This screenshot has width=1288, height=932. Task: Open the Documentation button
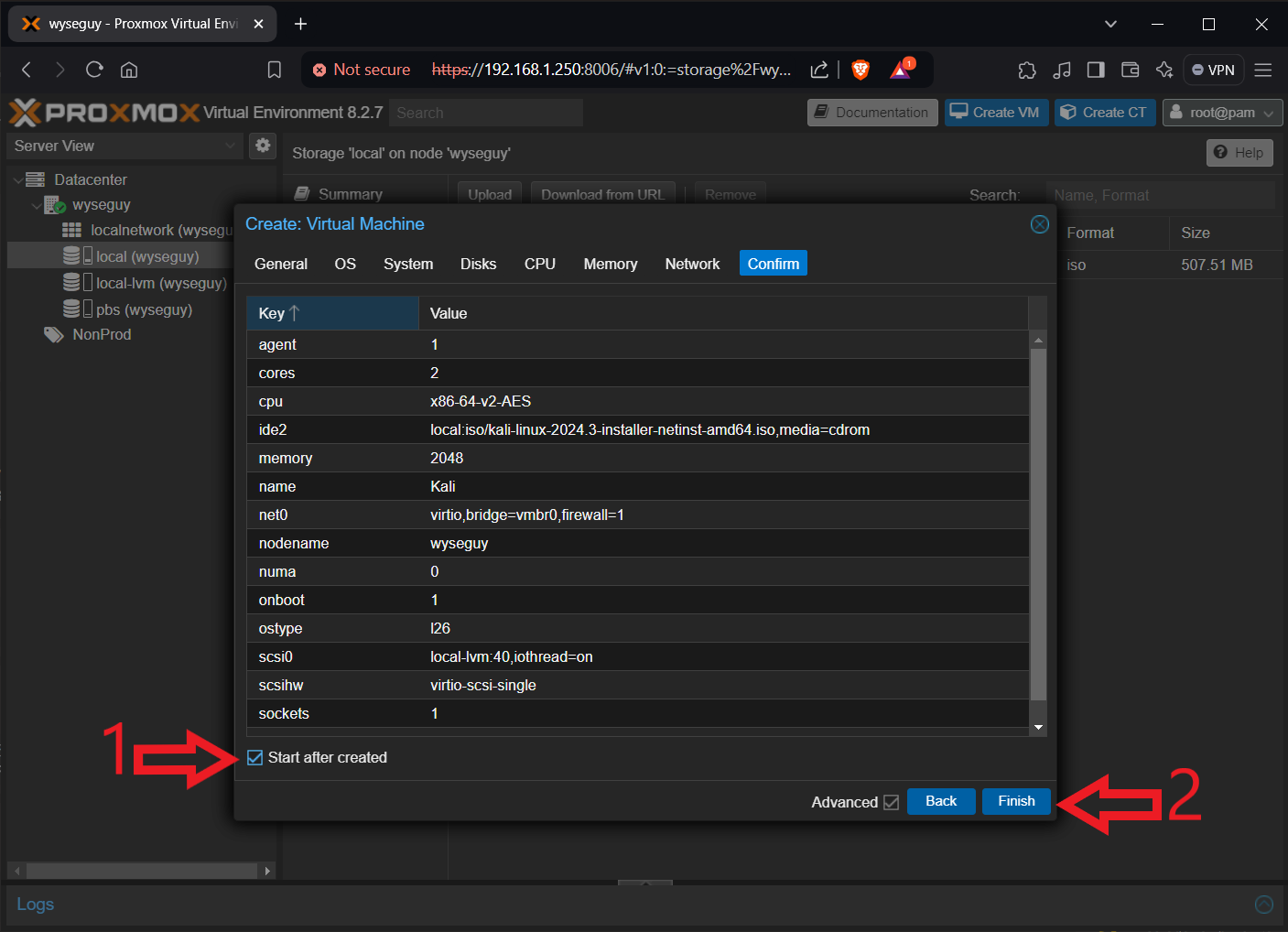872,113
